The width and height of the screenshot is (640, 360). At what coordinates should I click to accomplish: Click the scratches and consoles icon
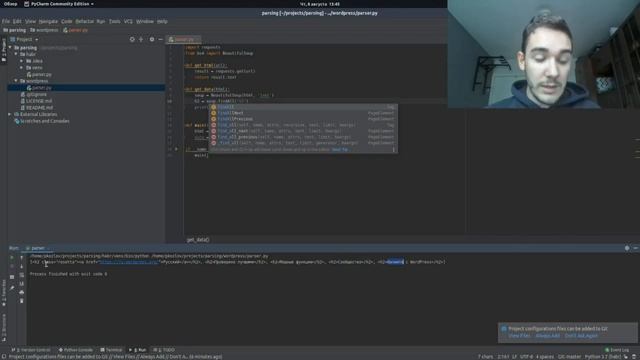[17, 121]
